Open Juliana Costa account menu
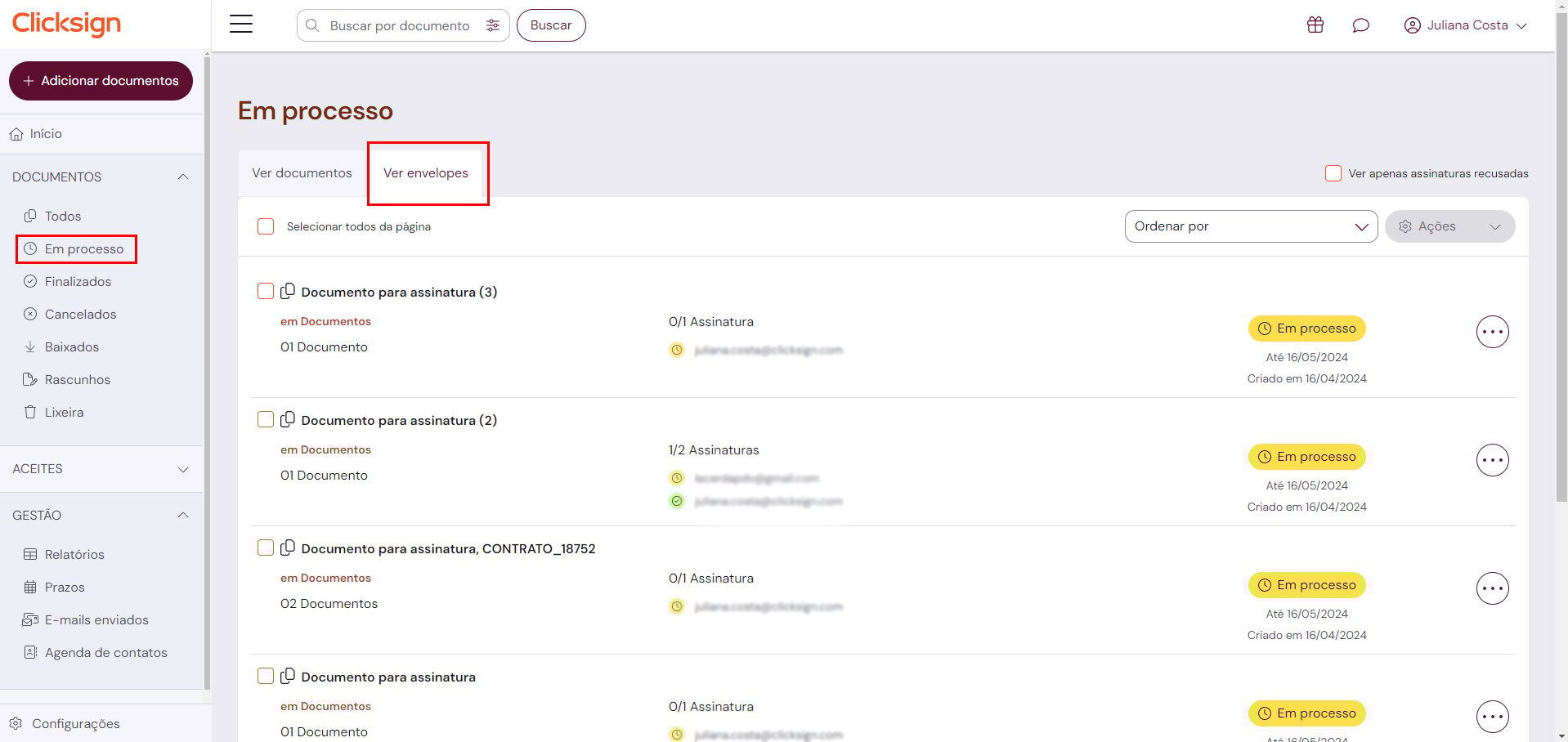1568x742 pixels. click(x=1465, y=25)
